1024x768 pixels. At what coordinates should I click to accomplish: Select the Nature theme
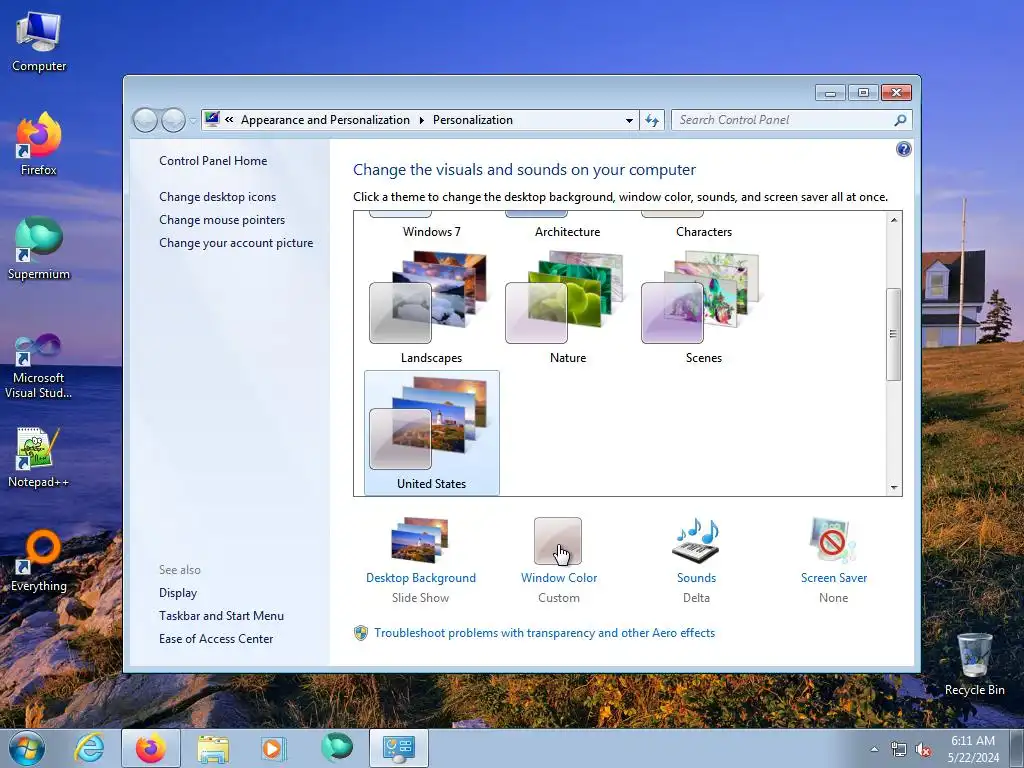[568, 307]
